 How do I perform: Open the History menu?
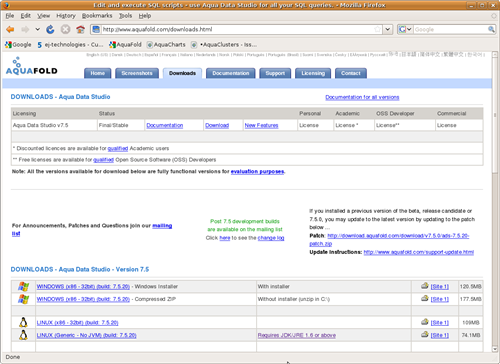pyautogui.click(x=66, y=16)
